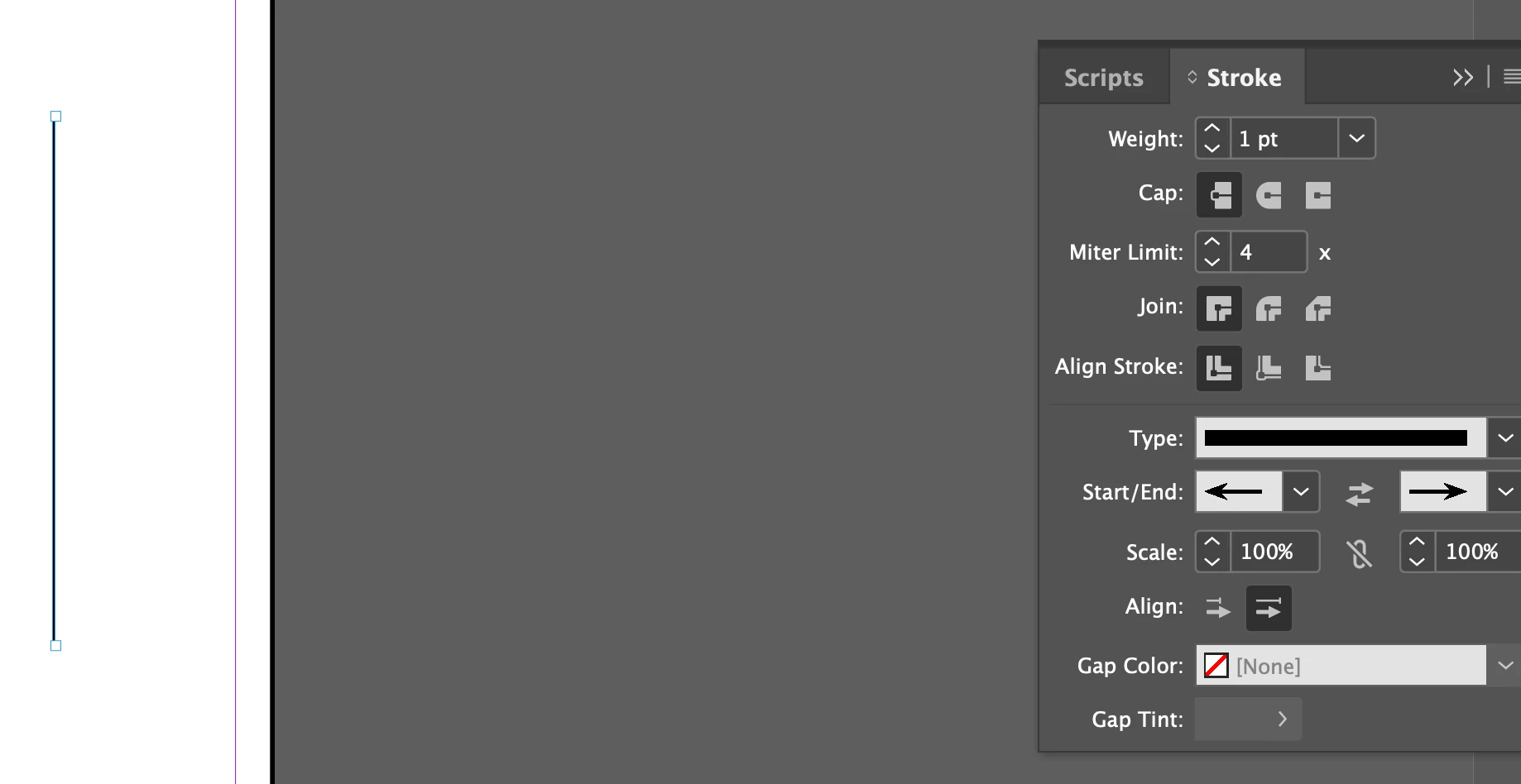
Task: Open the Weight dropdown
Action: 1357,138
